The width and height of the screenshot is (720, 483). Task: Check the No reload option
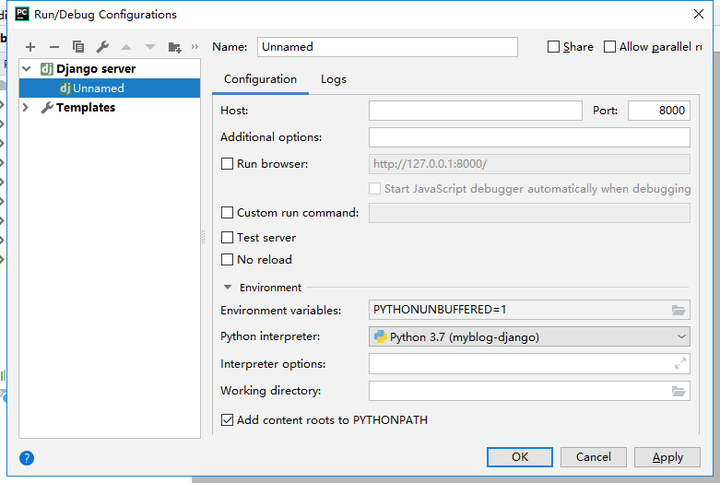point(227,259)
